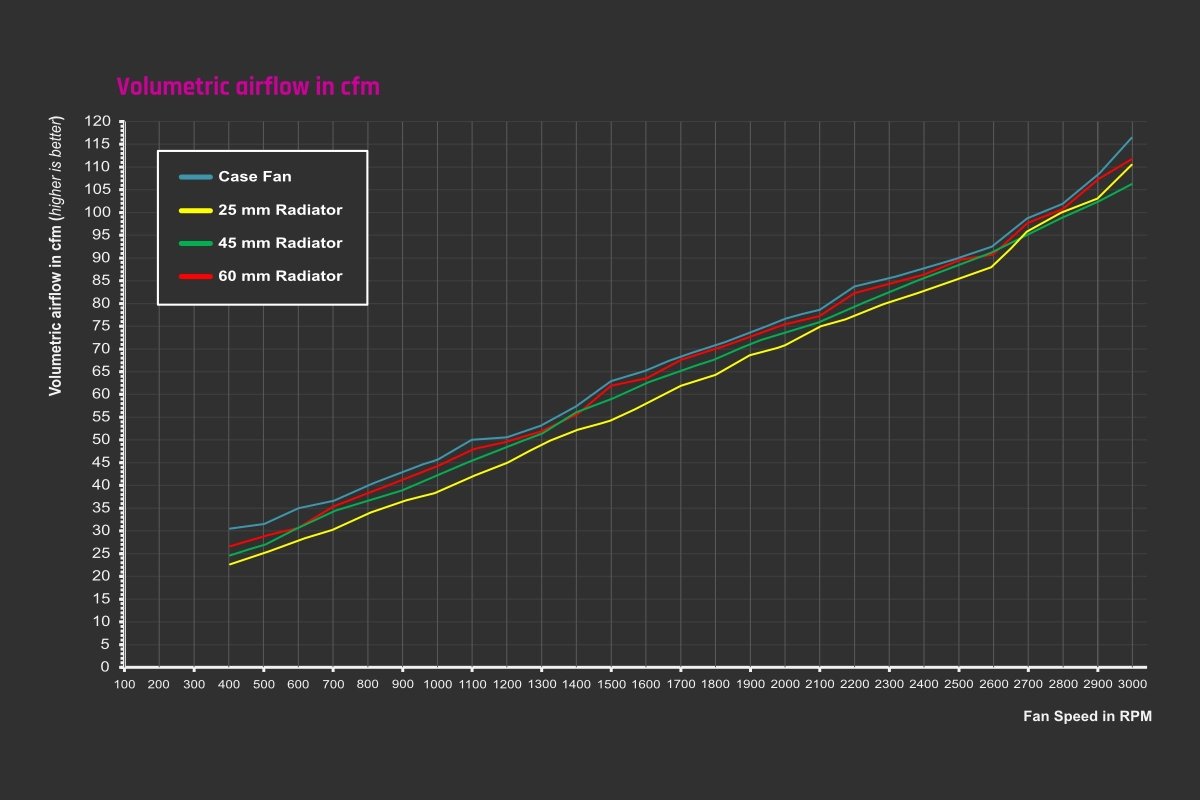1200x800 pixels.
Task: Select the 100 label on the x-axis
Action: (x=124, y=684)
